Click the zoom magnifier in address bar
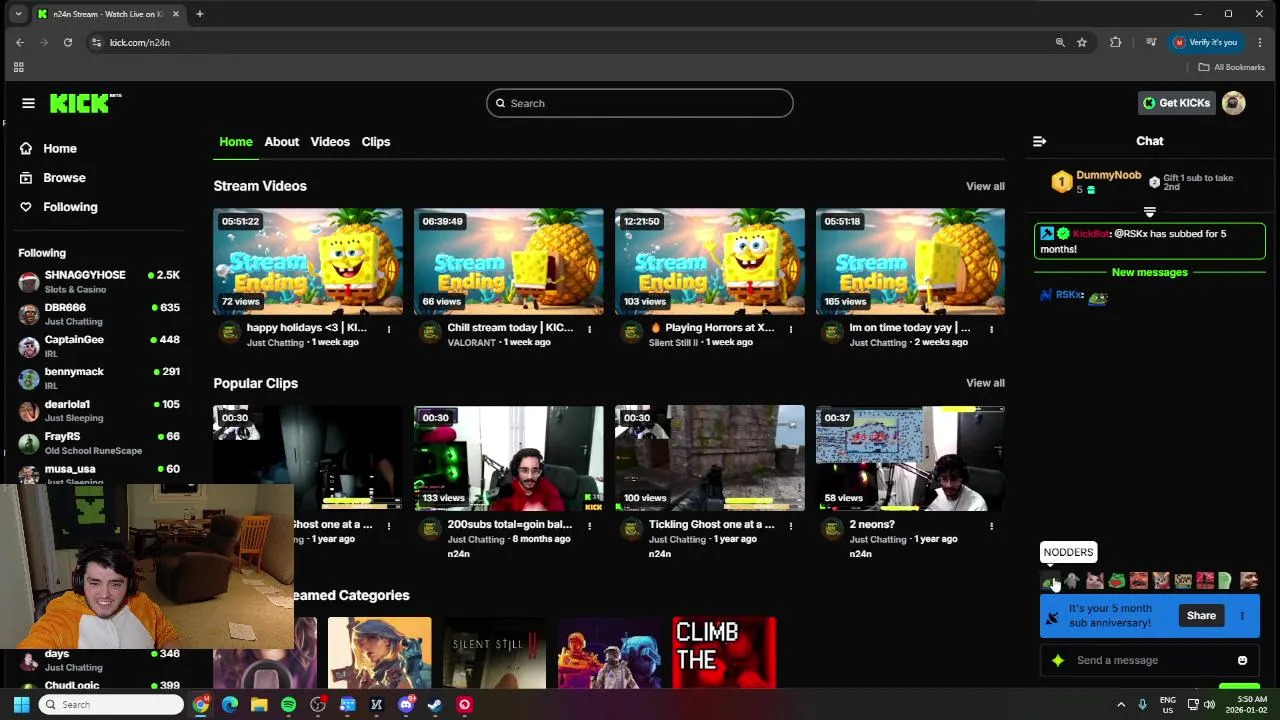The image size is (1280, 720). tap(1060, 42)
